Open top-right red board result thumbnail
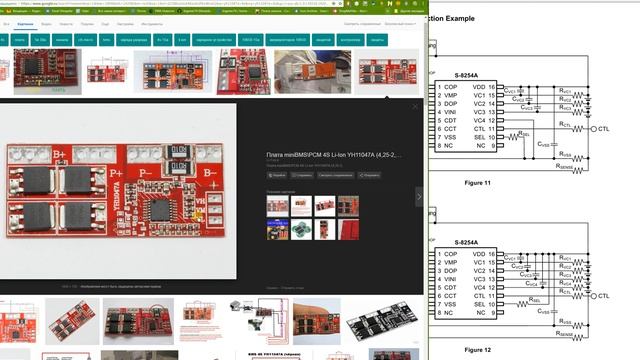Image resolution: width=640 pixels, height=360 pixels. click(x=387, y=72)
